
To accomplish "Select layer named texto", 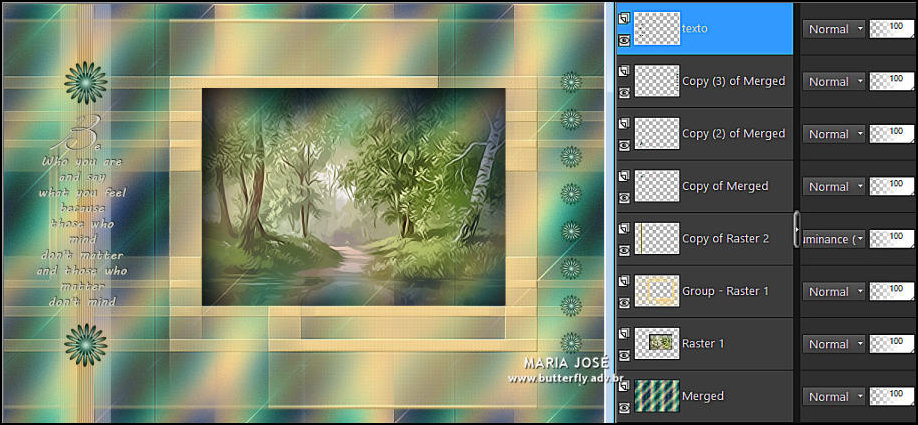I will pyautogui.click(x=694, y=28).
